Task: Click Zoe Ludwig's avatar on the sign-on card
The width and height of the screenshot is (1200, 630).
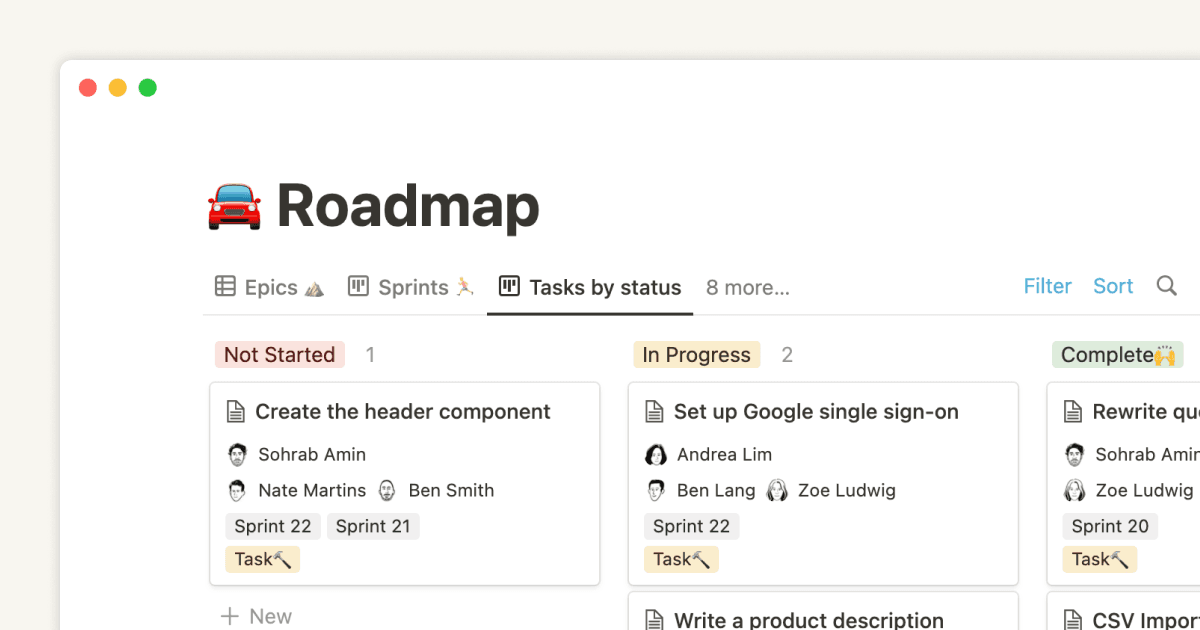Action: coord(777,490)
